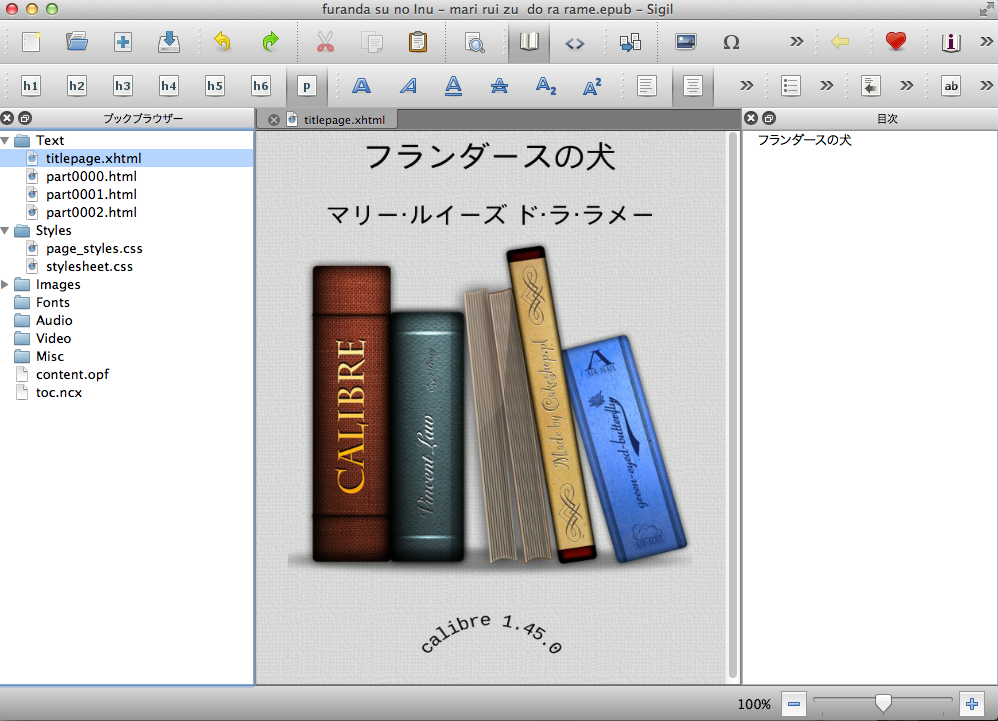The width and height of the screenshot is (998, 721).
Task: Click the split-at-cursor icon
Action: pos(631,42)
